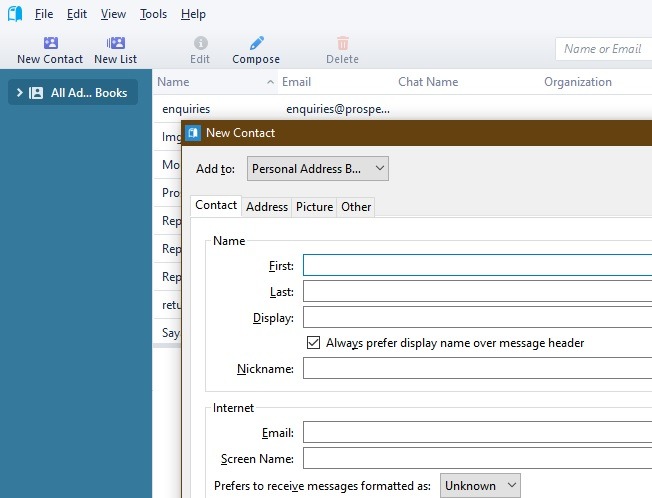Click the enquiries@prospe... email cell

tap(338, 109)
